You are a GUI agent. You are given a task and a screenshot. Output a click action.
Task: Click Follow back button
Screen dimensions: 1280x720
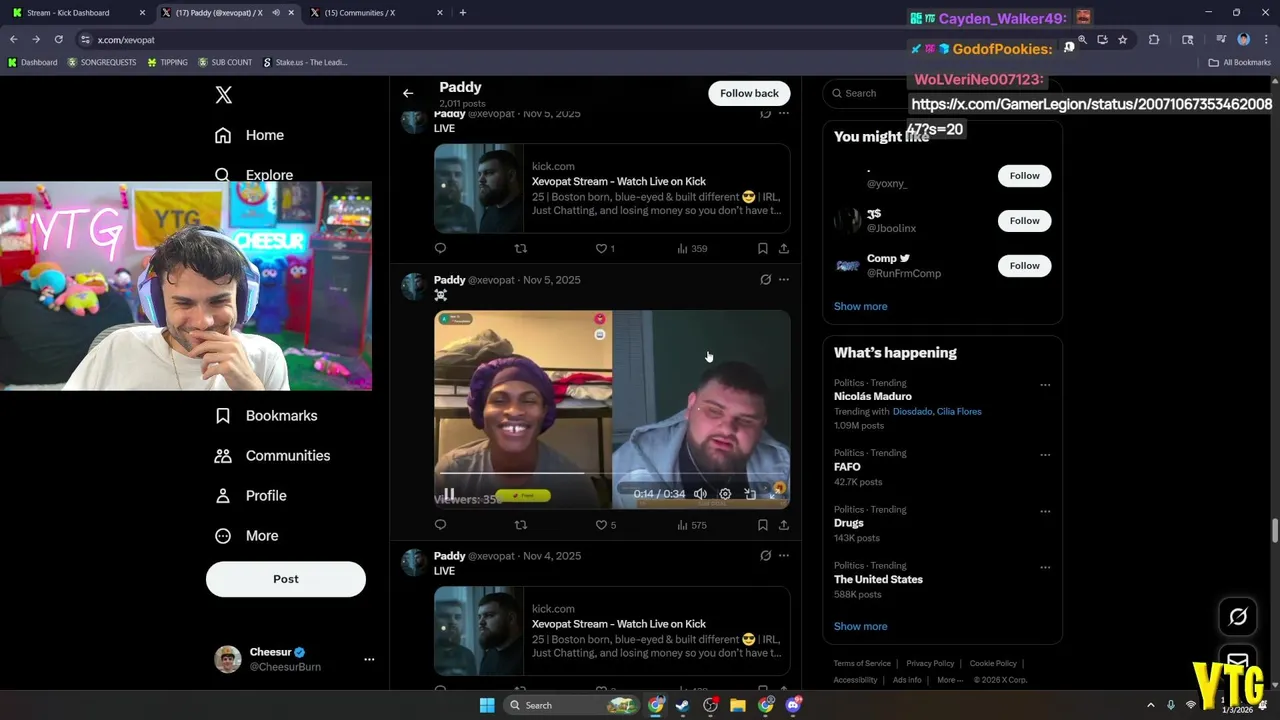pyautogui.click(x=749, y=93)
